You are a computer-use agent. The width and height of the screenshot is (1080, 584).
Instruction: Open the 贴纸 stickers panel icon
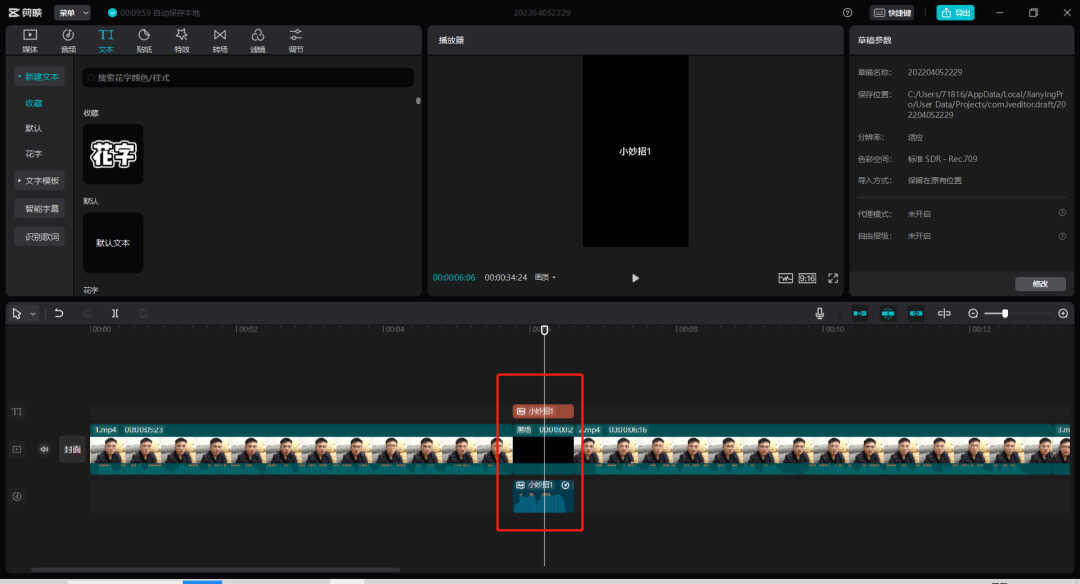144,40
